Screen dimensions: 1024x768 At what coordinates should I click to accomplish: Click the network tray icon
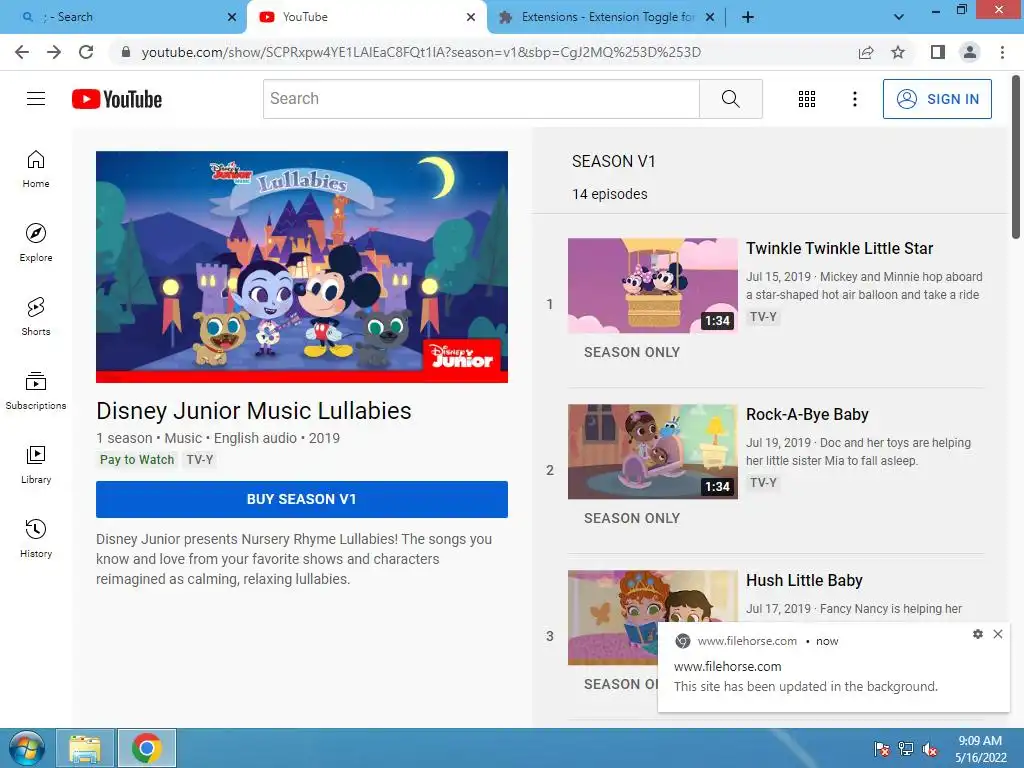(906, 749)
